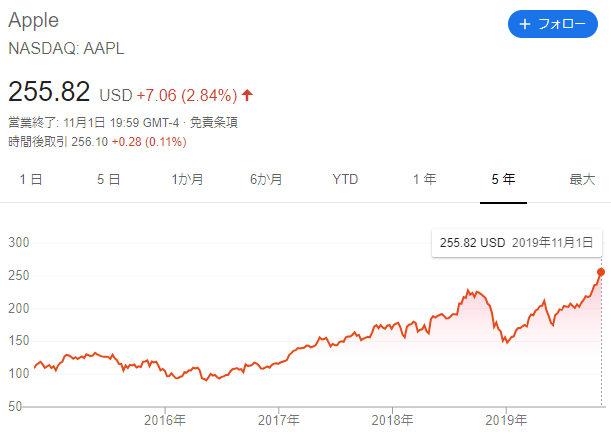Click the 2016年 x-axis label
The height and width of the screenshot is (434, 611).
[165, 417]
